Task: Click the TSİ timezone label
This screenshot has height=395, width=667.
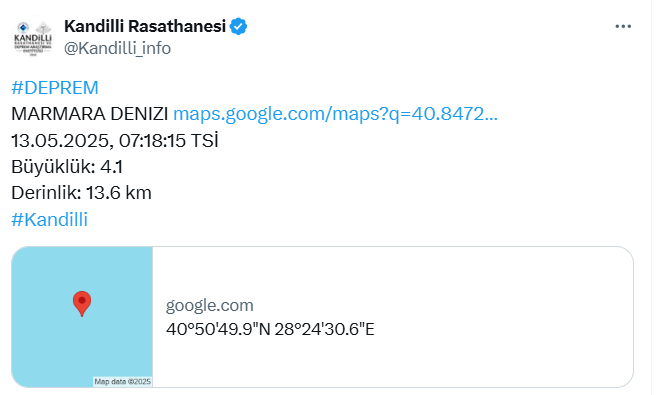Action: coord(205,140)
